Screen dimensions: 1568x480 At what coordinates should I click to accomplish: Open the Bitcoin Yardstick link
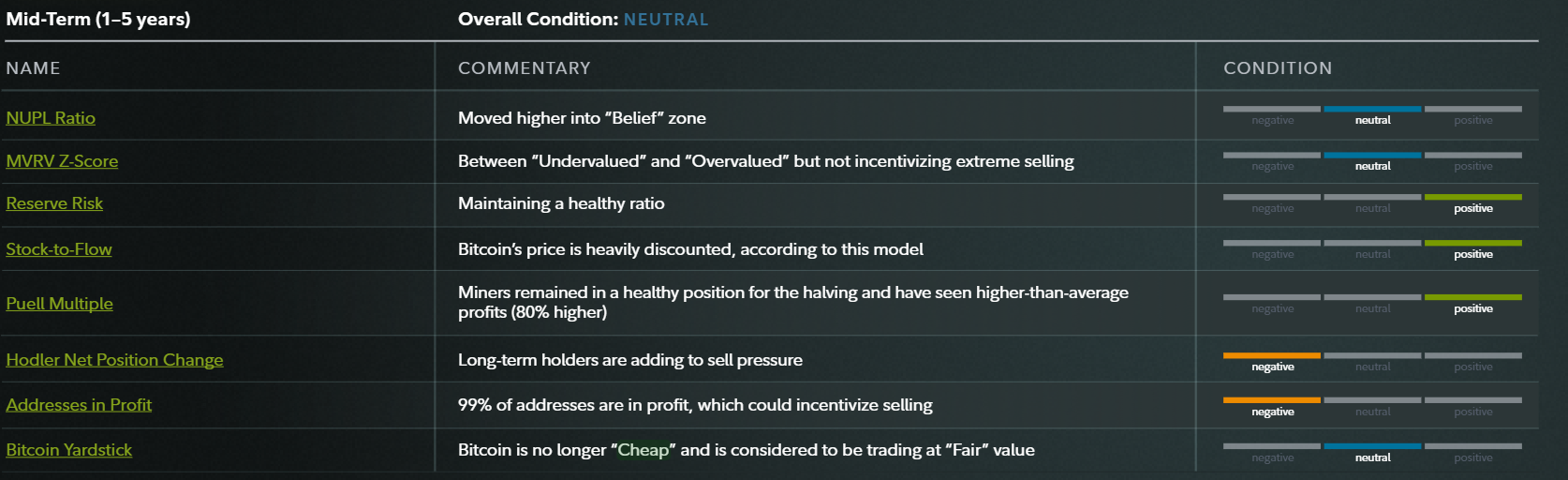tap(68, 450)
